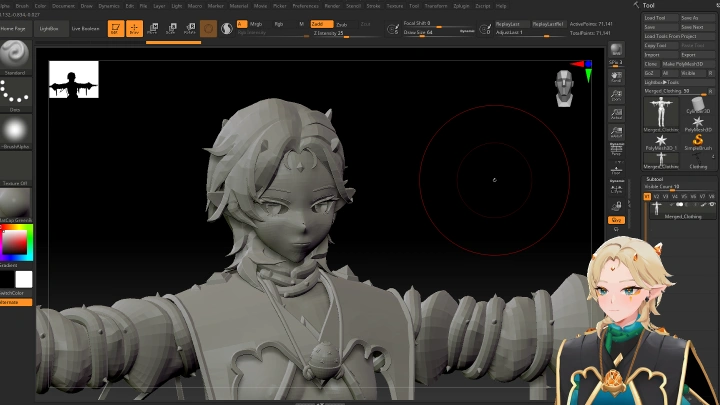Toggle Live Boolean
The height and width of the screenshot is (405, 720).
[85, 28]
